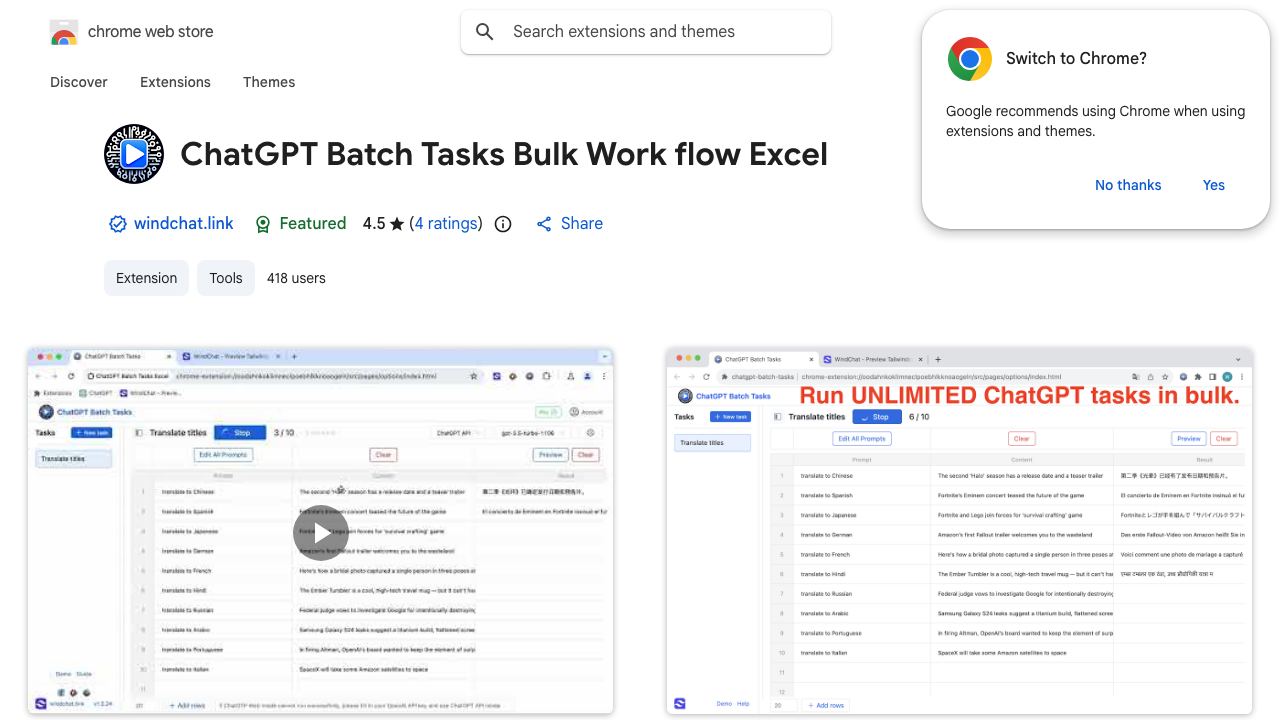Open the ratings info icon
Screen dimensions: 1280x720
tap(503, 224)
